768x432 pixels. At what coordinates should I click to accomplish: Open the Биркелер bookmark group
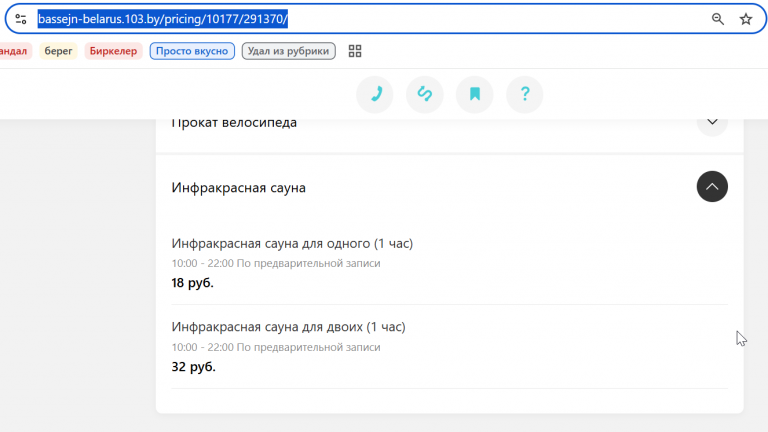point(113,51)
